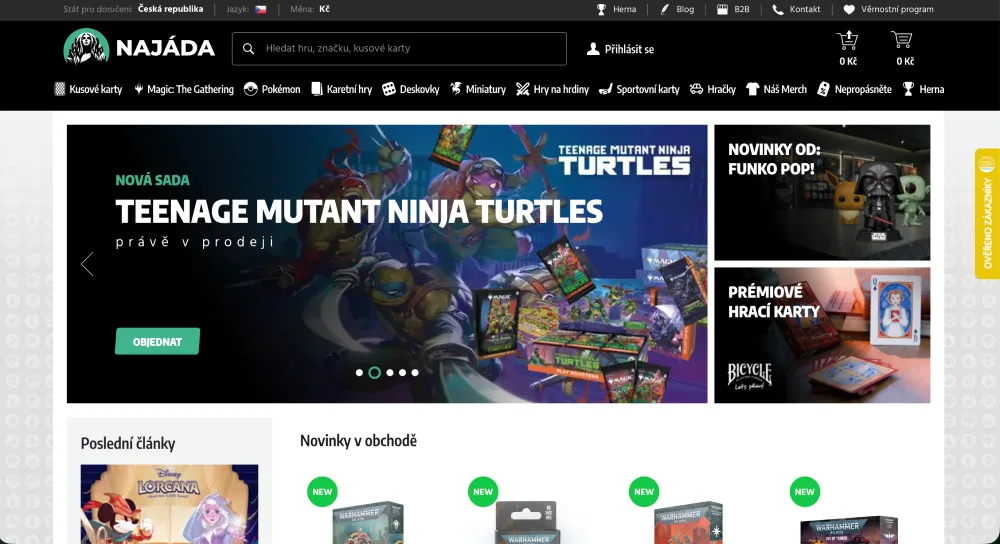The height and width of the screenshot is (544, 1000).
Task: Click the Novinky v obchodě heading
Action: click(358, 441)
